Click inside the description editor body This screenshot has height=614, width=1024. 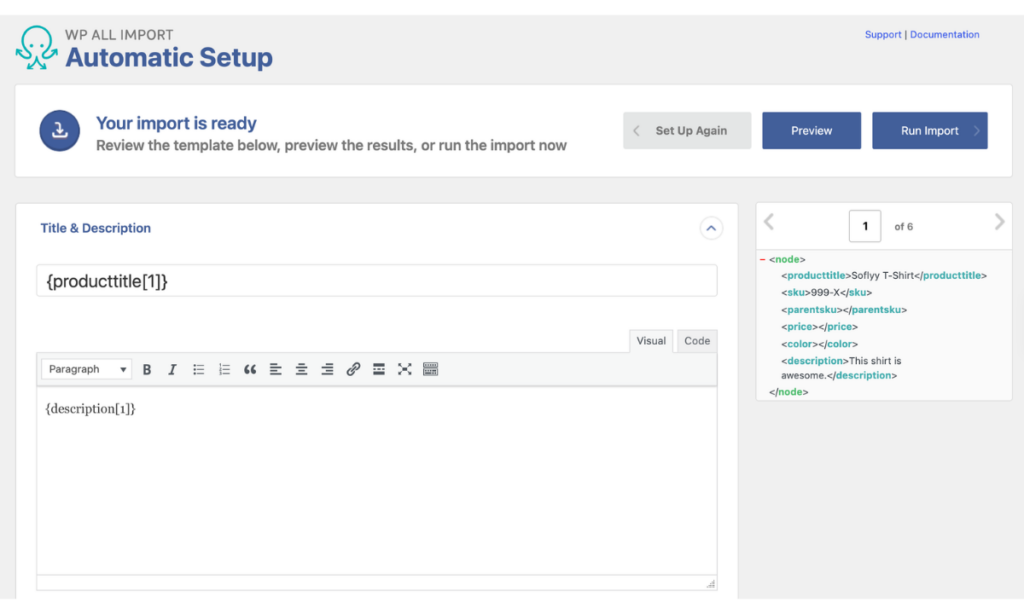pos(377,480)
